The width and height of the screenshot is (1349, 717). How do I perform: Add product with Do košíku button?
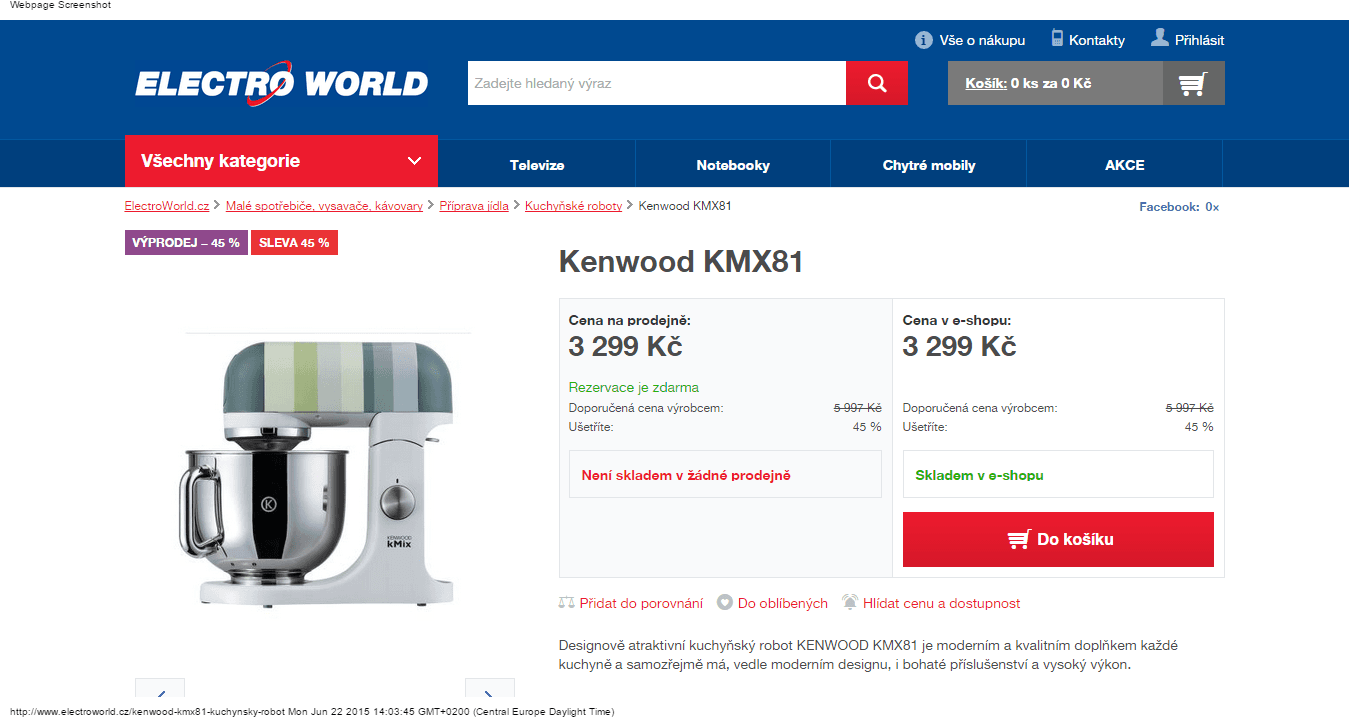pyautogui.click(x=1058, y=539)
